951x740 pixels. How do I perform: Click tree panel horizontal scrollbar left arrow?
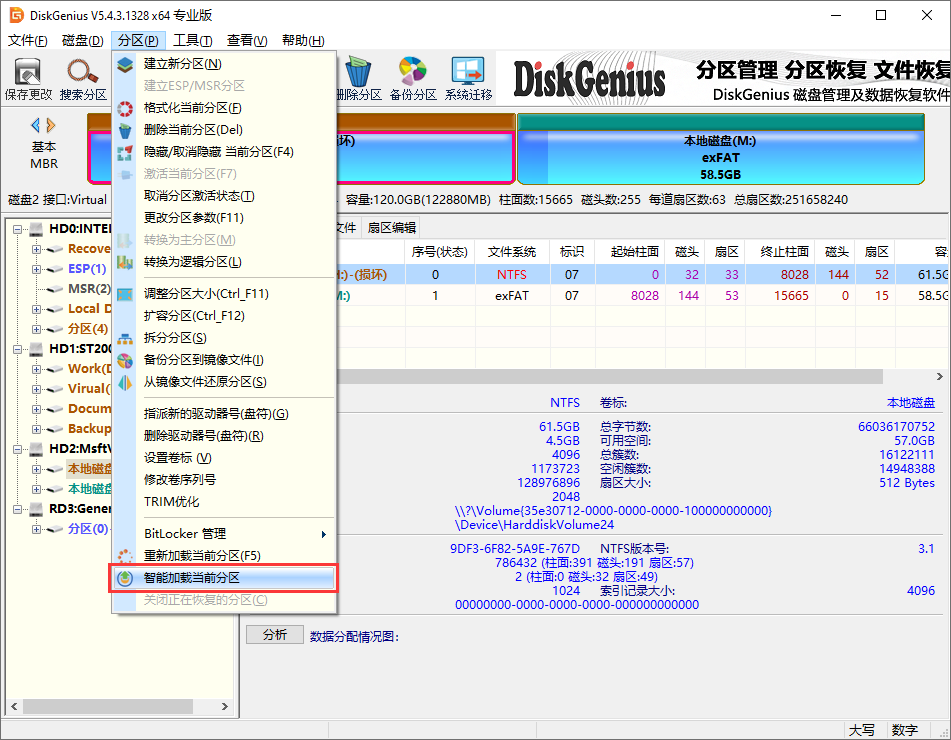click(x=15, y=707)
